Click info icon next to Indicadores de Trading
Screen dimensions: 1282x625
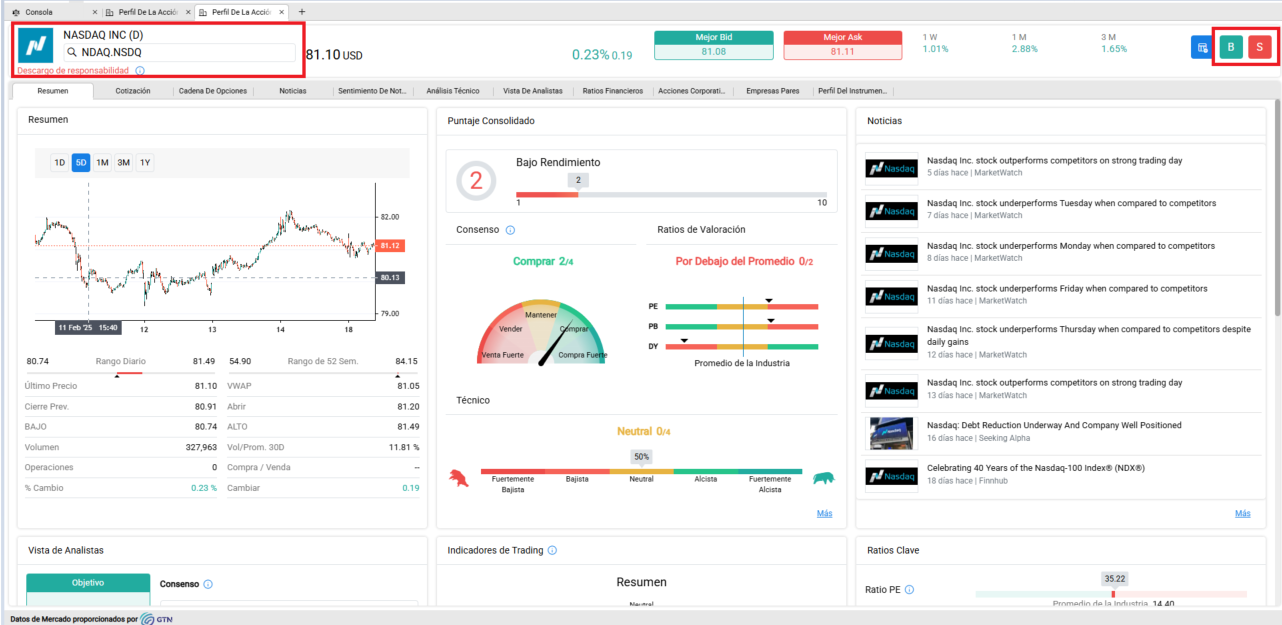coord(553,550)
